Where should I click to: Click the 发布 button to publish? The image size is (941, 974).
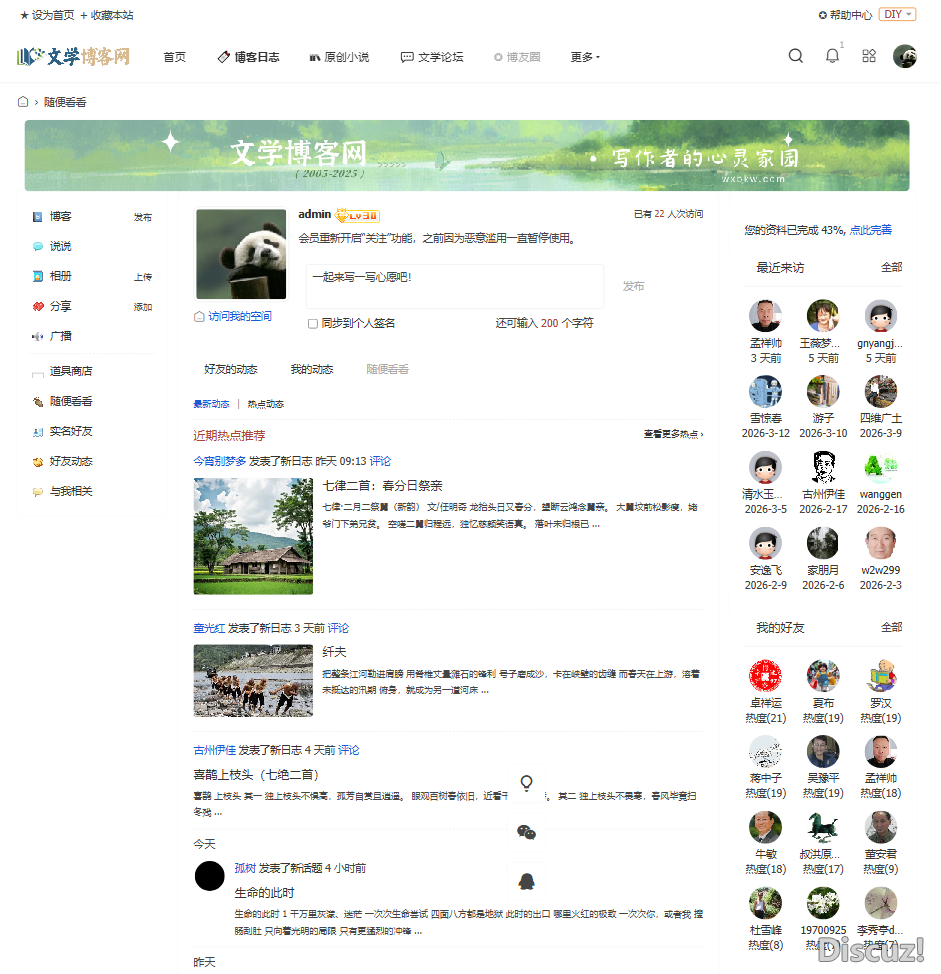pyautogui.click(x=633, y=286)
